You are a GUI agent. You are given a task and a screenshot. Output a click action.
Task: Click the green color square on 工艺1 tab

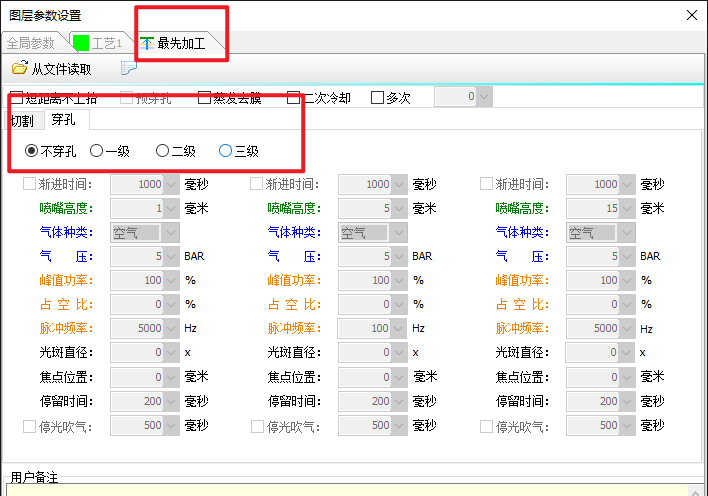pos(82,43)
